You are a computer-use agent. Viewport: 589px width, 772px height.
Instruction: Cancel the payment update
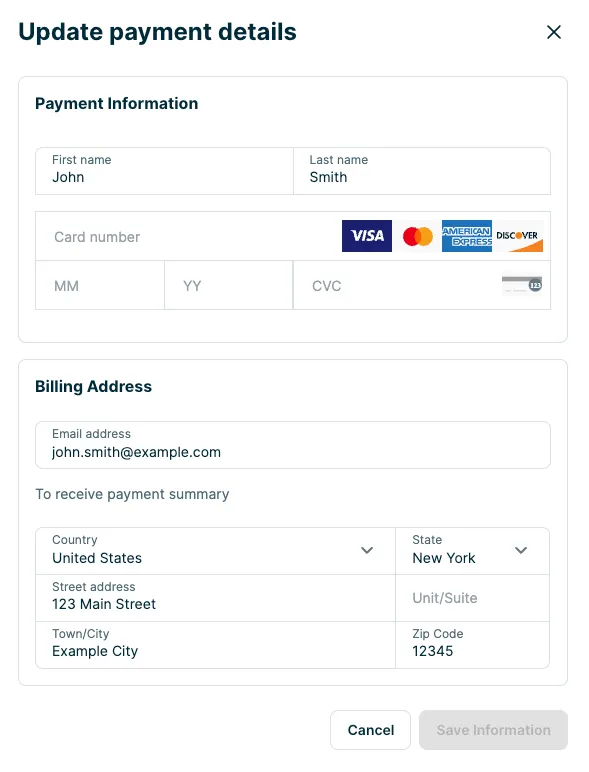[x=370, y=730]
